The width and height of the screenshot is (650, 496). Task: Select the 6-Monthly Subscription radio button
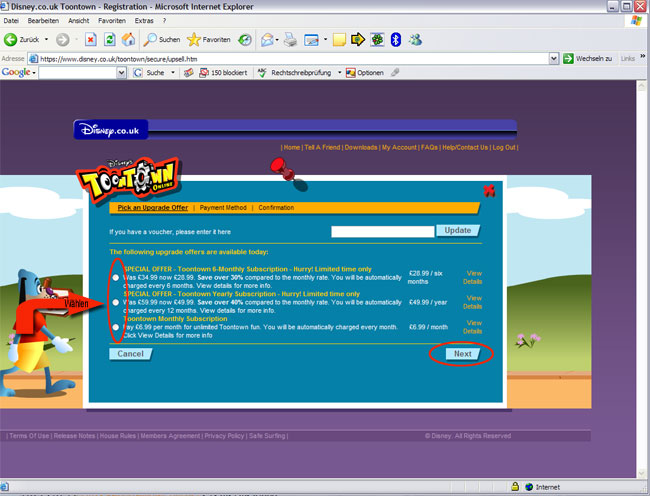(116, 278)
